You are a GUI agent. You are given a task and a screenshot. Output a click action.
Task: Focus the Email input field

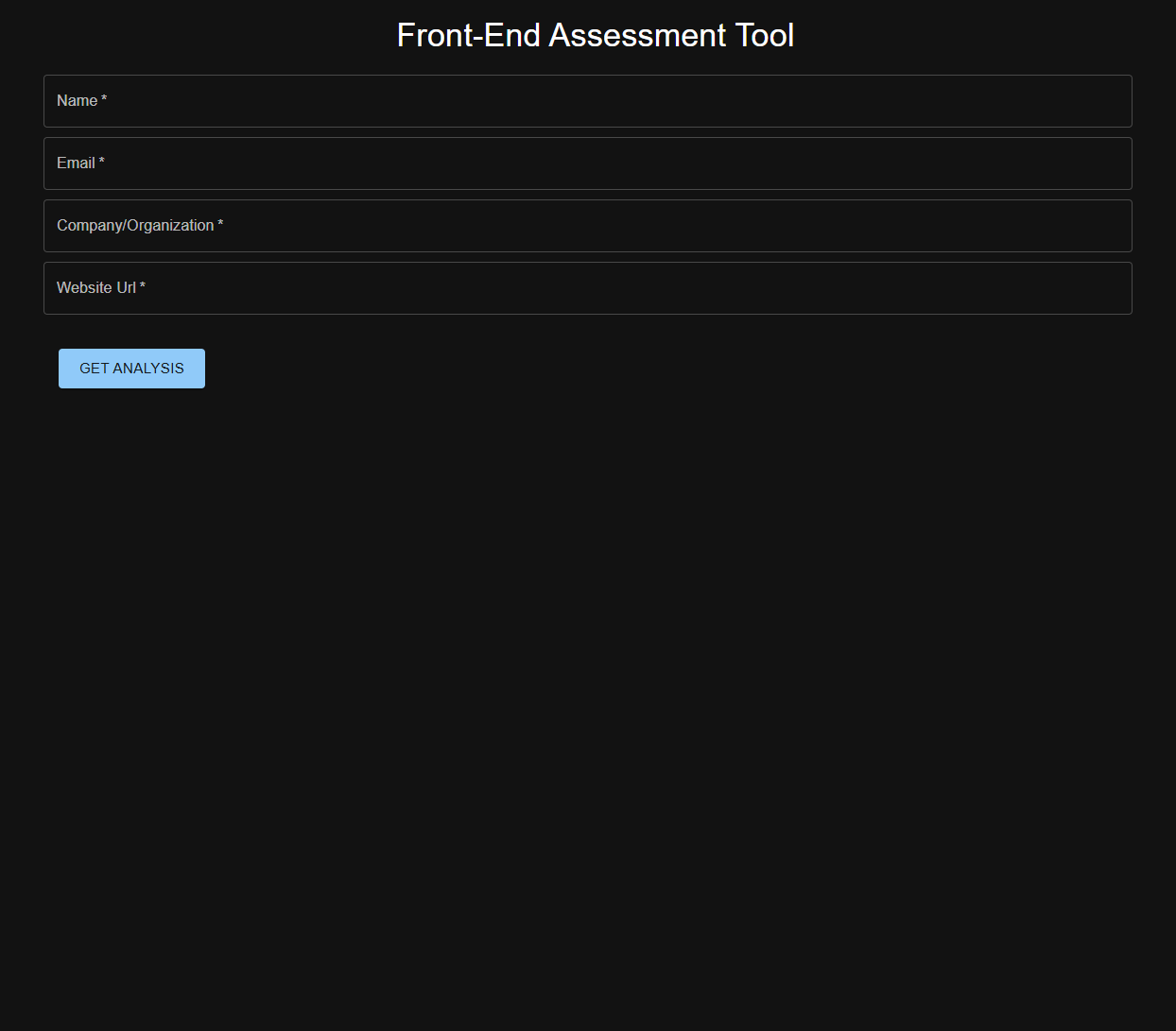click(x=586, y=163)
